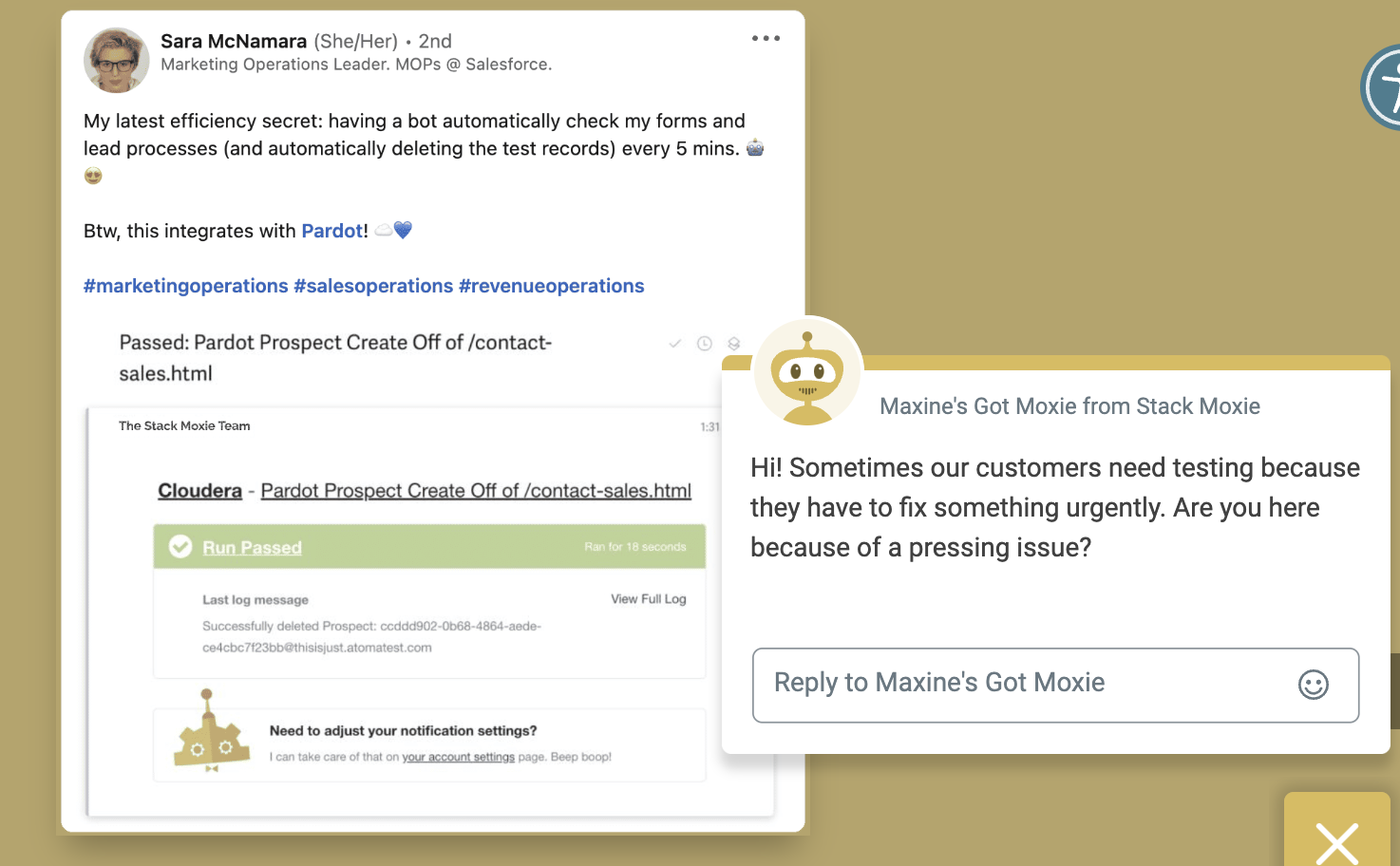Open the #salesoperations hashtag

click(x=373, y=286)
